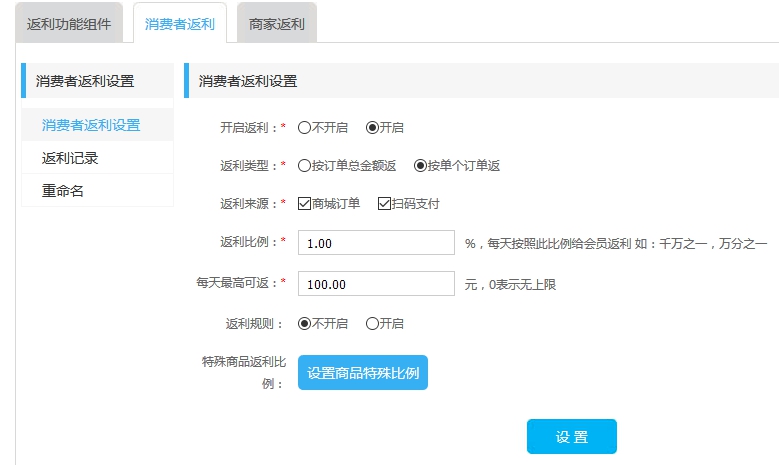Click the left sidebar header 消费者返利设置
The image size is (779, 465).
(85, 81)
